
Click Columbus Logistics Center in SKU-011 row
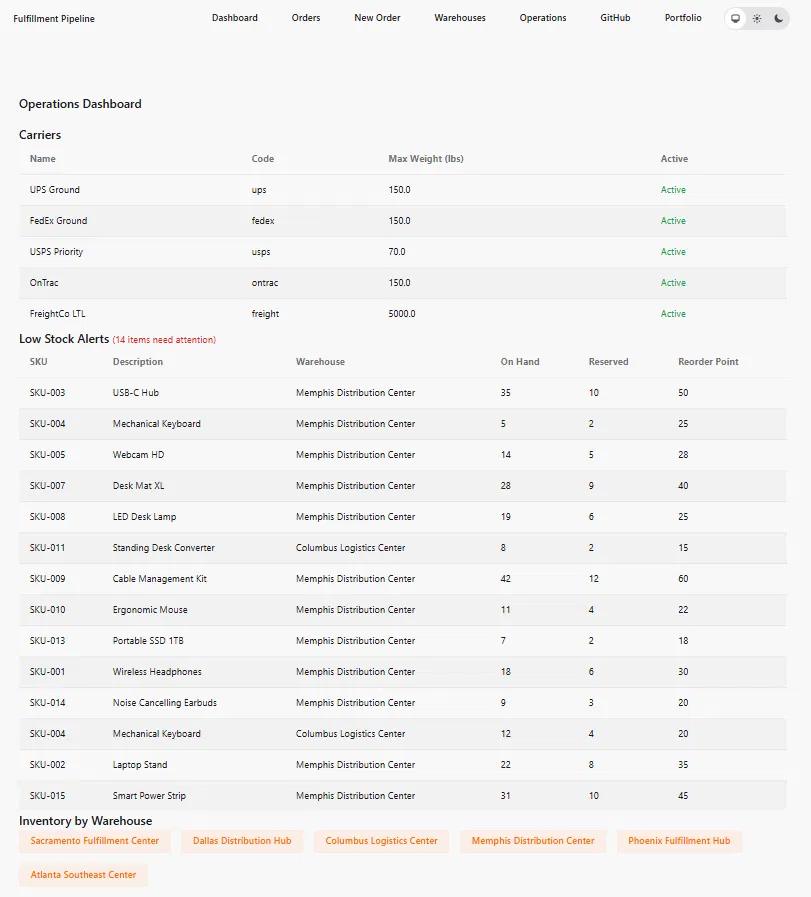pos(350,547)
